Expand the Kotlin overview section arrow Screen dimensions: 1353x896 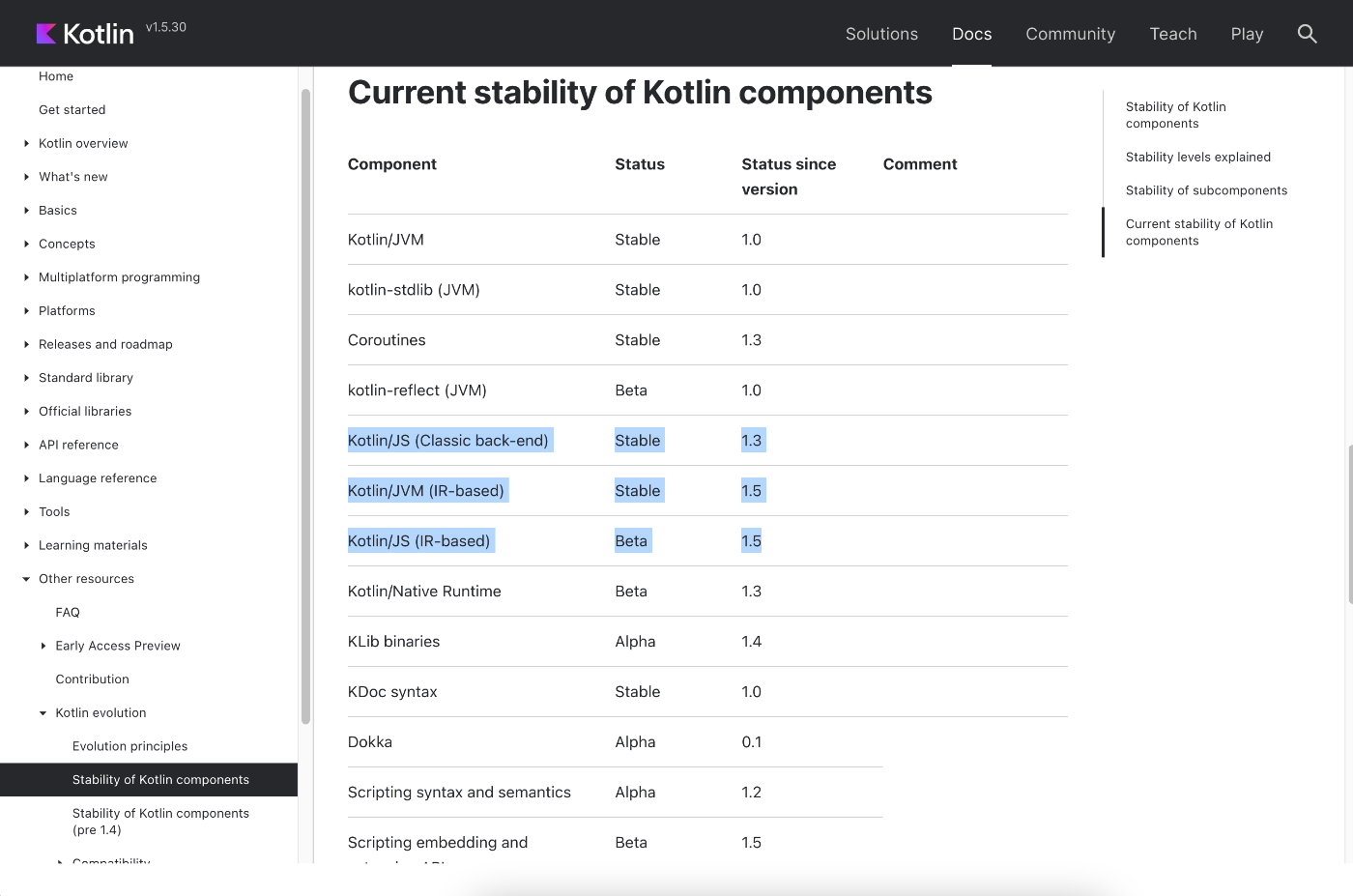point(26,144)
